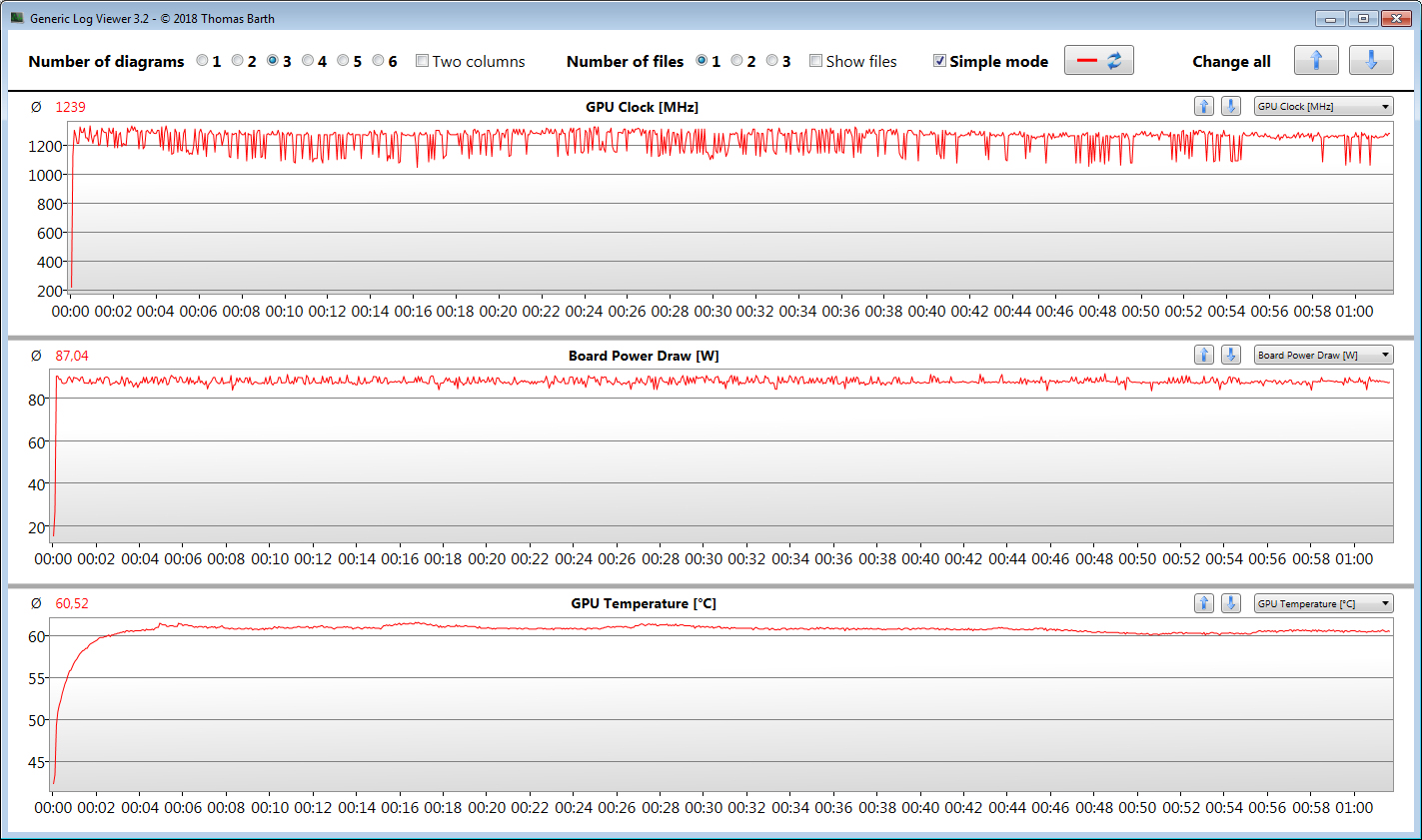This screenshot has width=1422, height=840.
Task: Select 1 for number of diagrams
Action: pyautogui.click(x=203, y=61)
